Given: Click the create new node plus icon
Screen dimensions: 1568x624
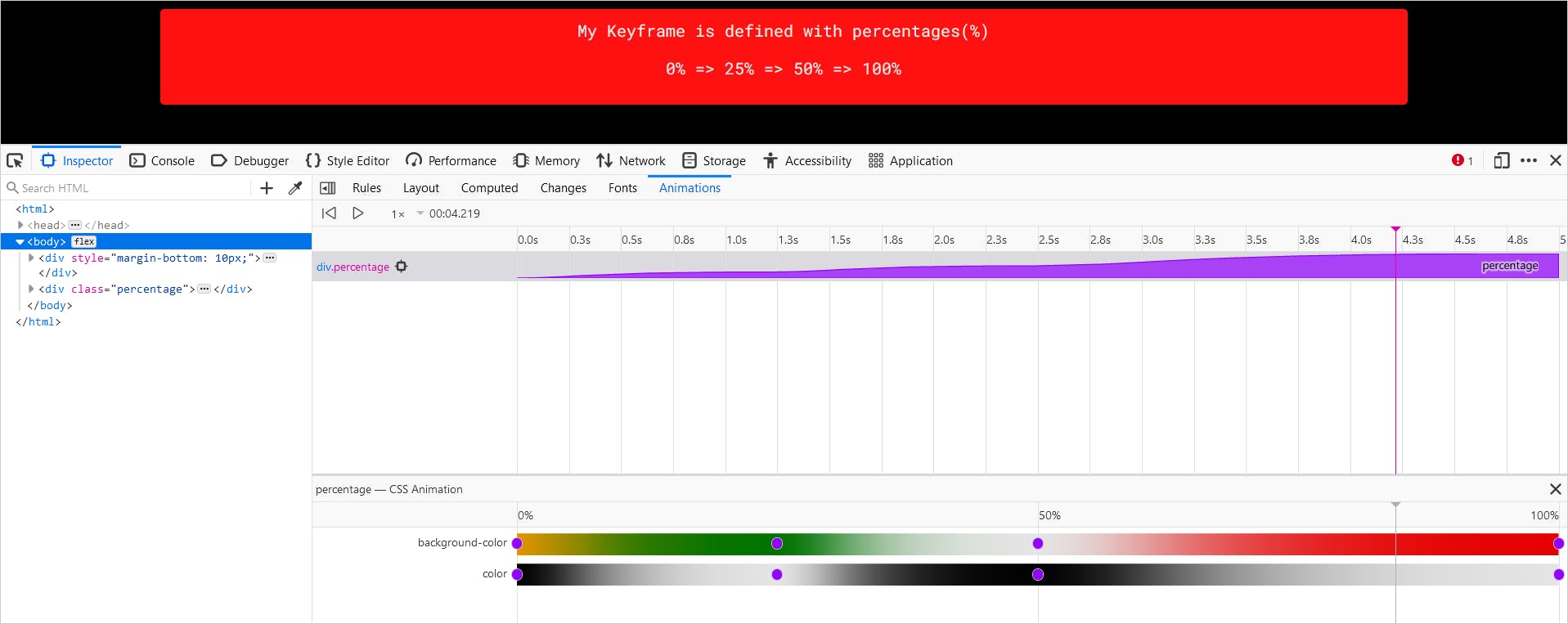Looking at the screenshot, I should (x=267, y=188).
